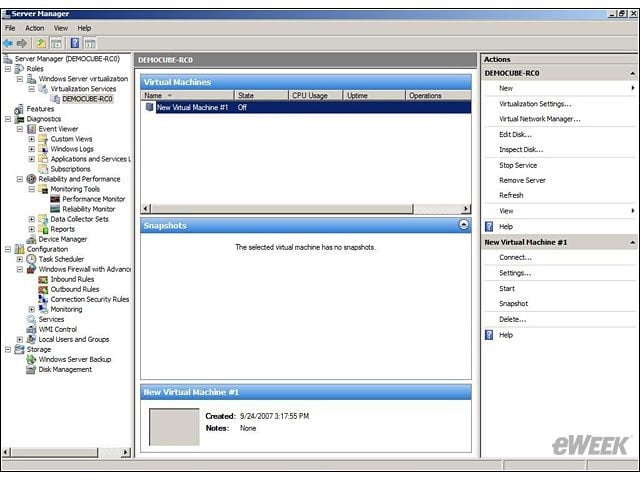The height and width of the screenshot is (480, 640).
Task: Click the blue Help toolbar icon
Action: [x=75, y=43]
